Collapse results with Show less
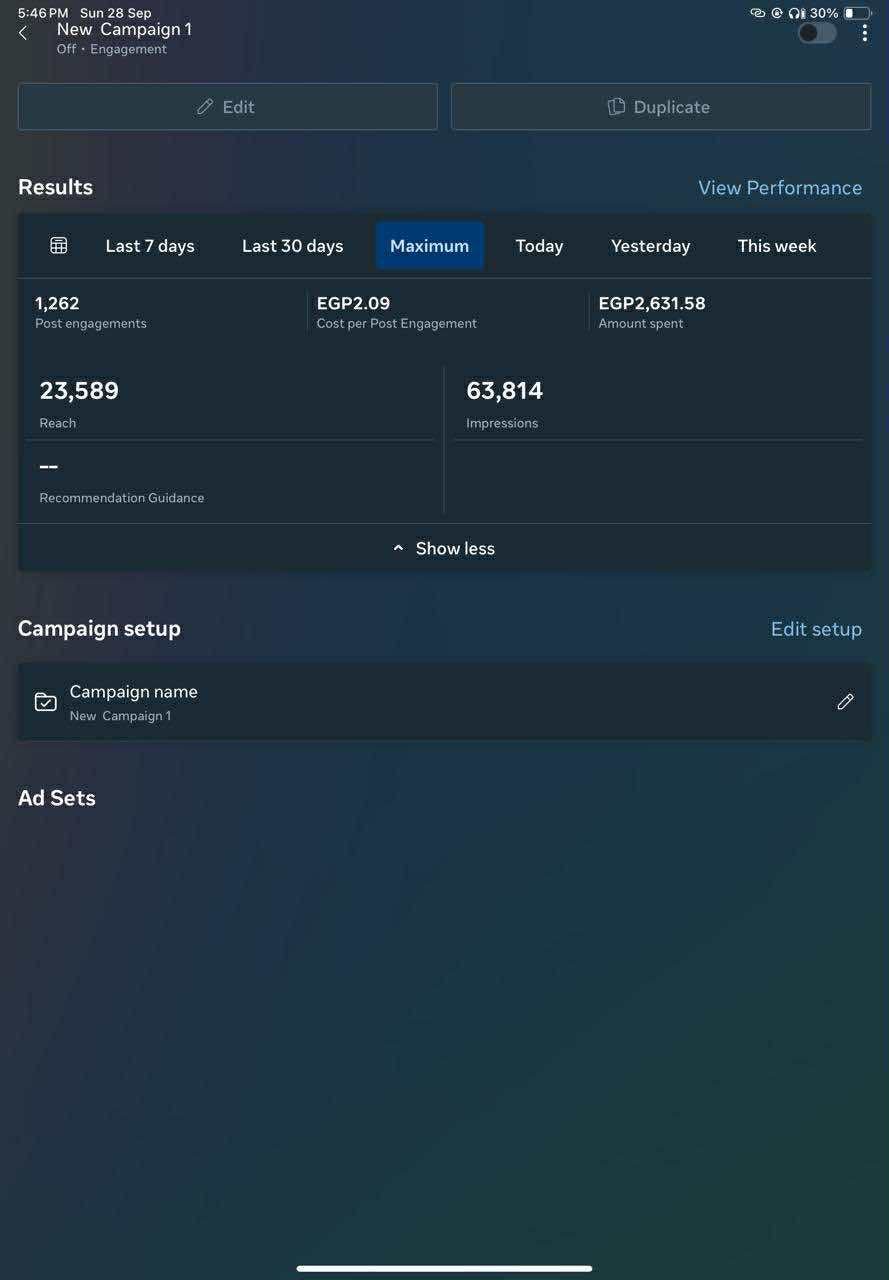 click(444, 548)
